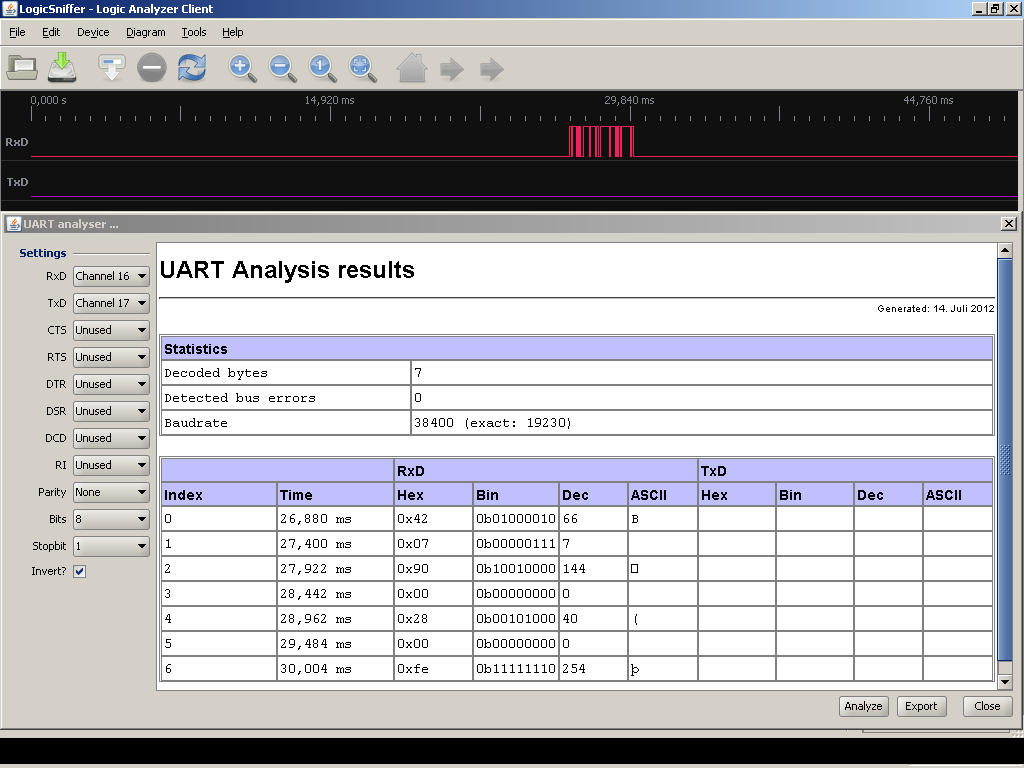Click the Analyze button
Image resolution: width=1024 pixels, height=768 pixels.
coord(863,706)
